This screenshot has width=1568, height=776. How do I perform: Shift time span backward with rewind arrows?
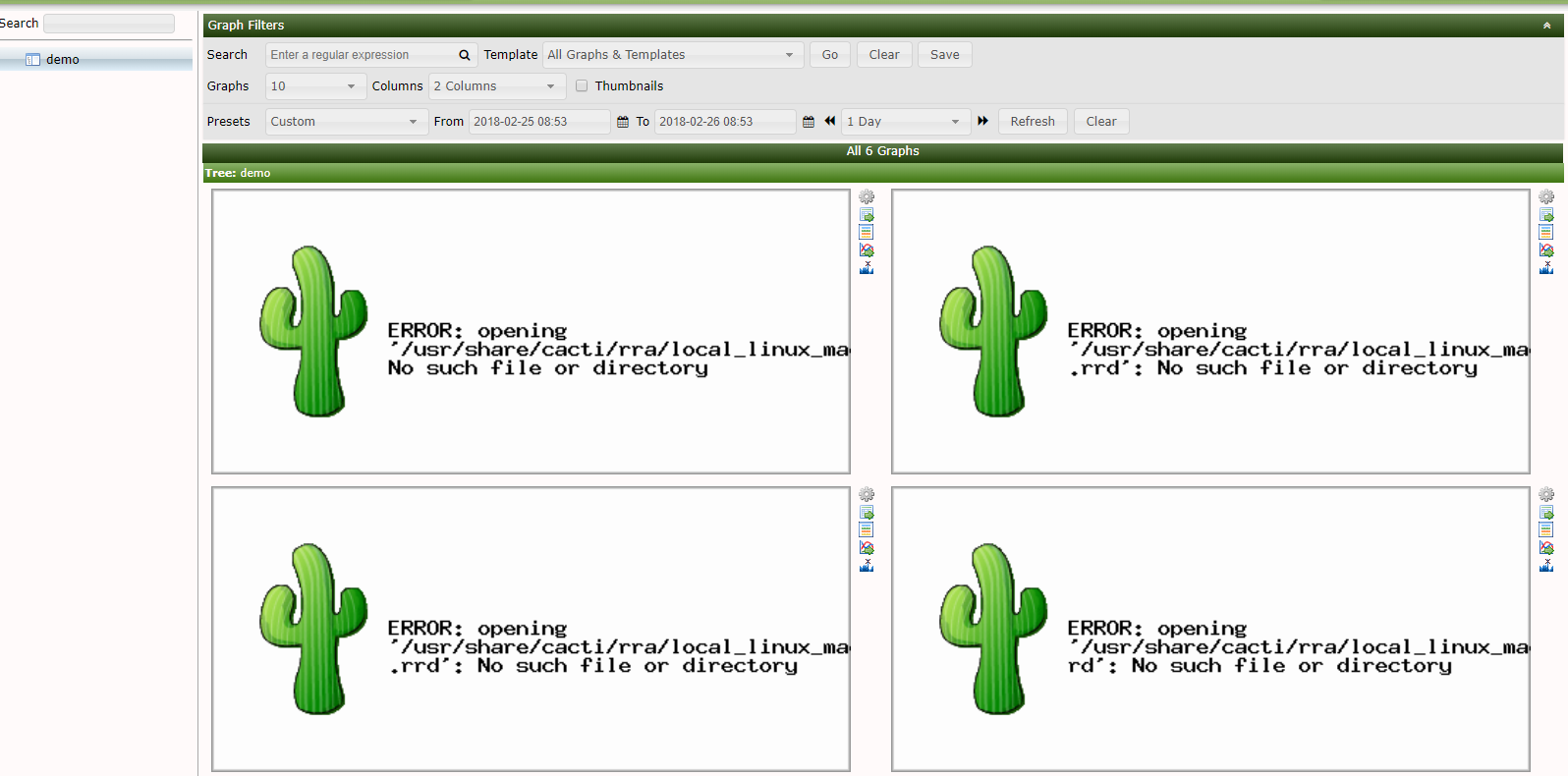[830, 121]
